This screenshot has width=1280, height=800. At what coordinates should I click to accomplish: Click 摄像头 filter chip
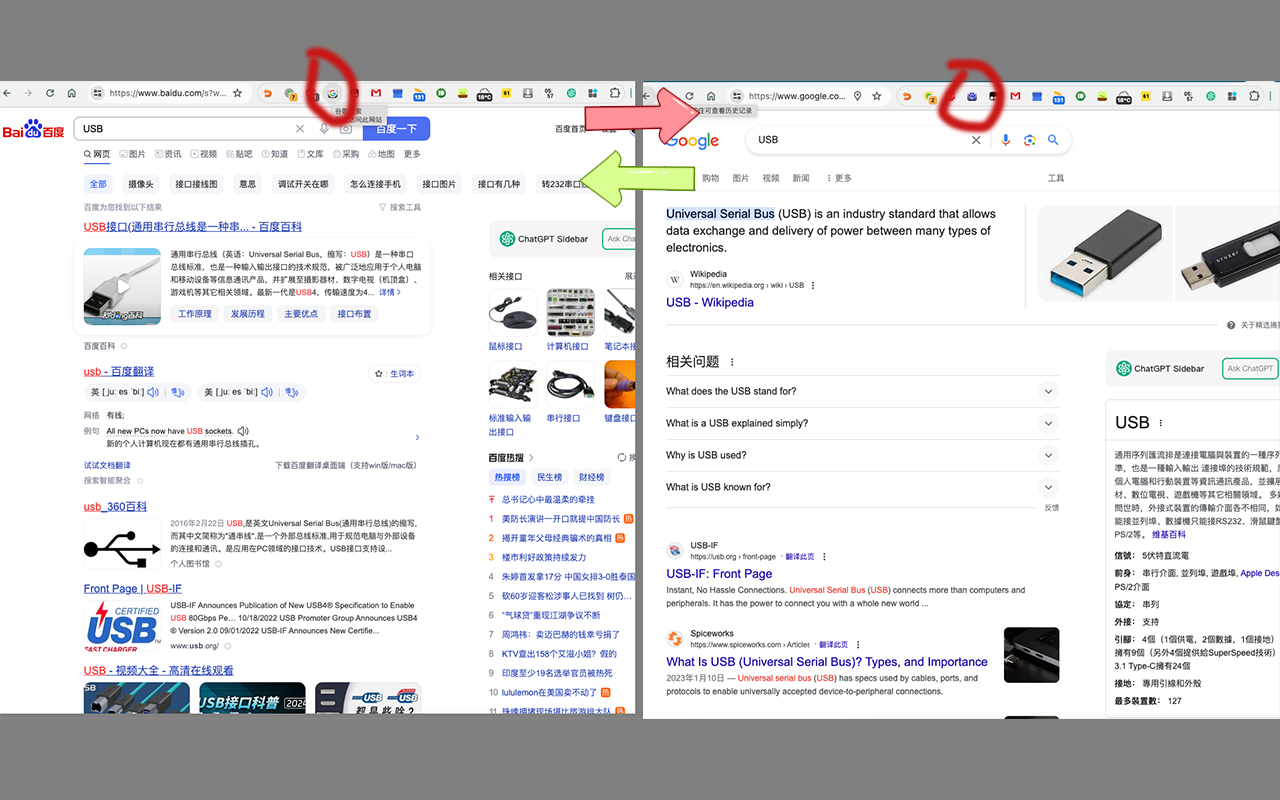[141, 184]
